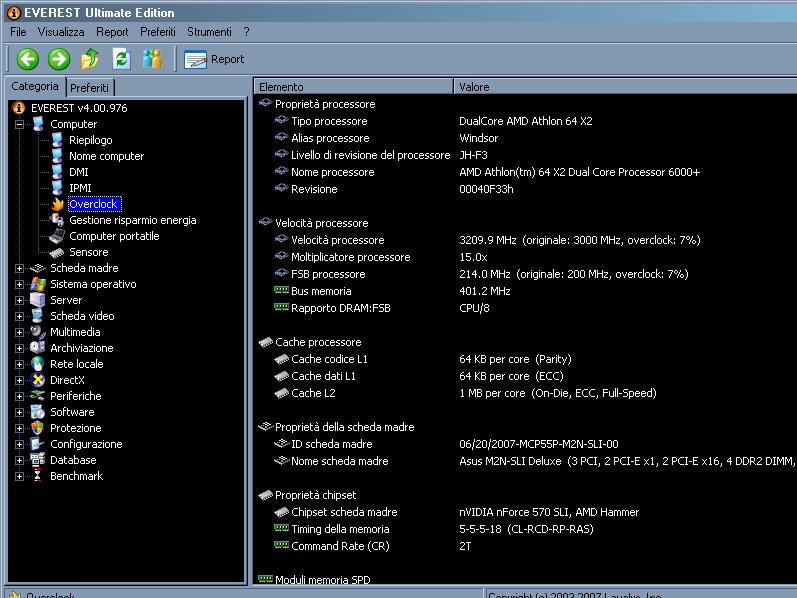Screen dimensions: 797x598
Task: Go forward with the green right arrow
Action: pyautogui.click(x=59, y=59)
